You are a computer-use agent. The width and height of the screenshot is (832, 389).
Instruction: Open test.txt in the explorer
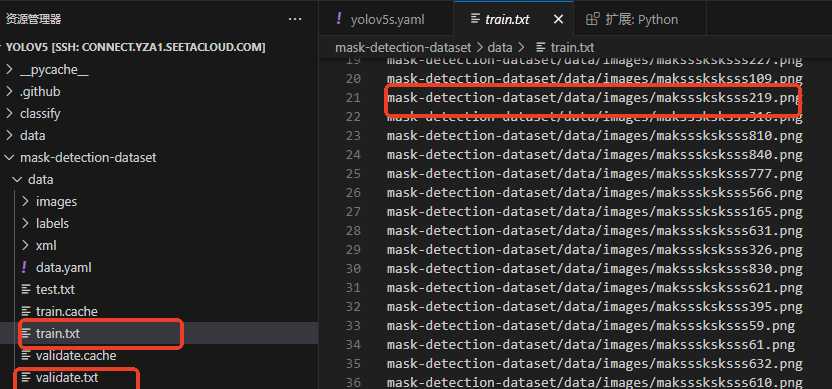click(x=55, y=290)
